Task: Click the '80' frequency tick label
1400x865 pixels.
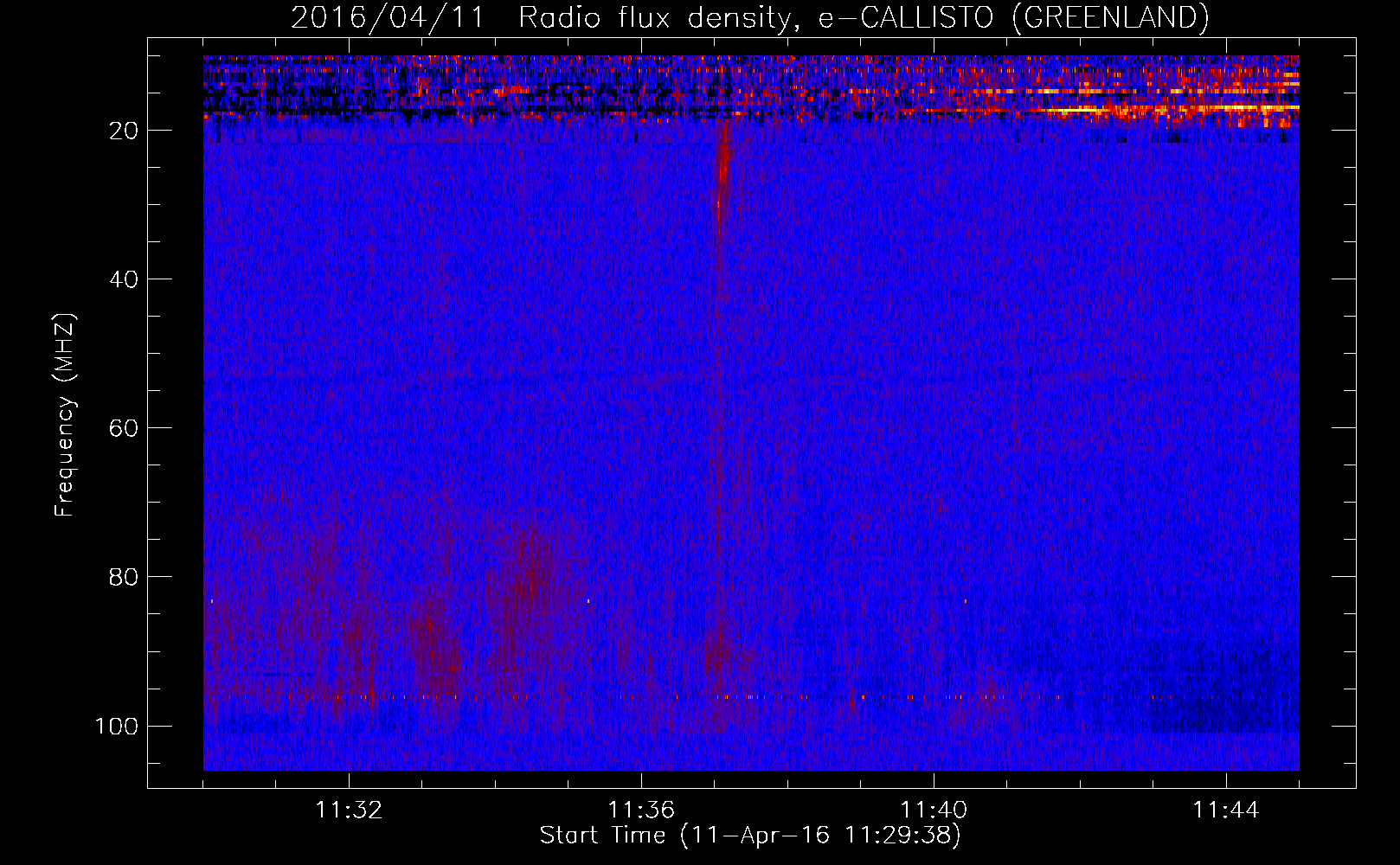Action: point(124,577)
